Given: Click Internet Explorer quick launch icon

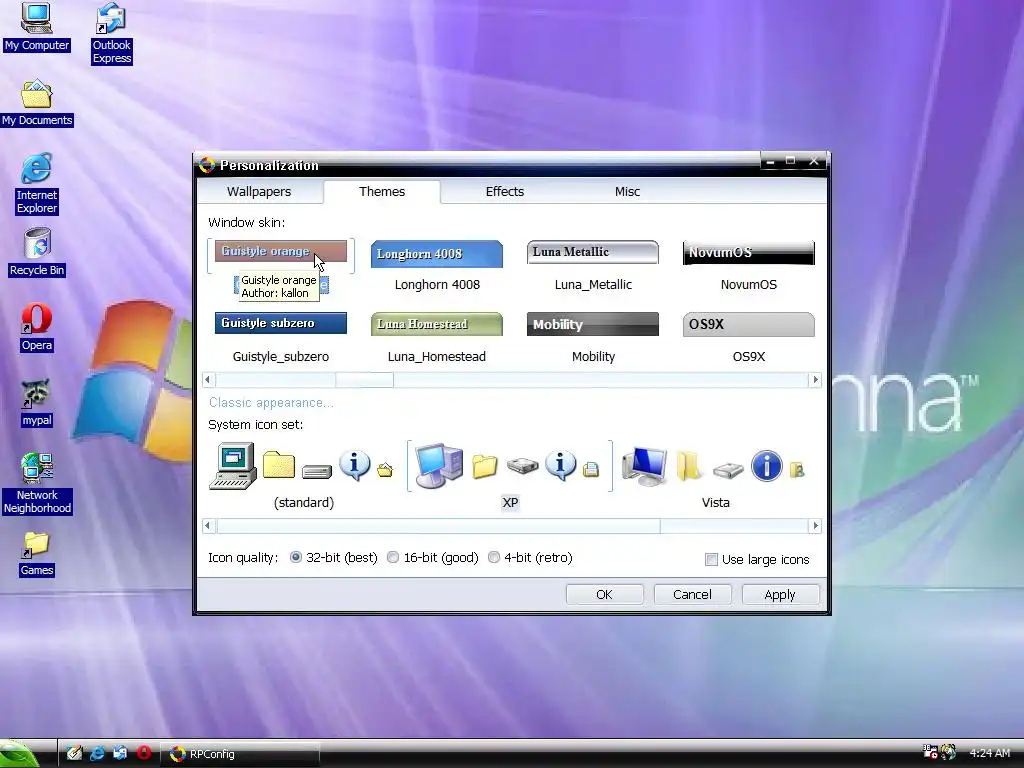Looking at the screenshot, I should [97, 754].
